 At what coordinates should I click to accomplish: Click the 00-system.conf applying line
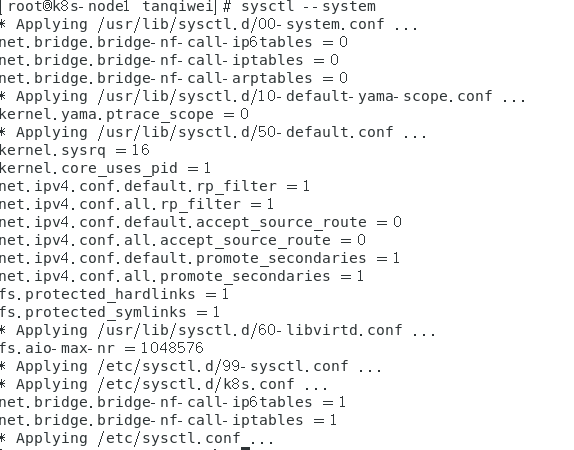pyautogui.click(x=209, y=25)
